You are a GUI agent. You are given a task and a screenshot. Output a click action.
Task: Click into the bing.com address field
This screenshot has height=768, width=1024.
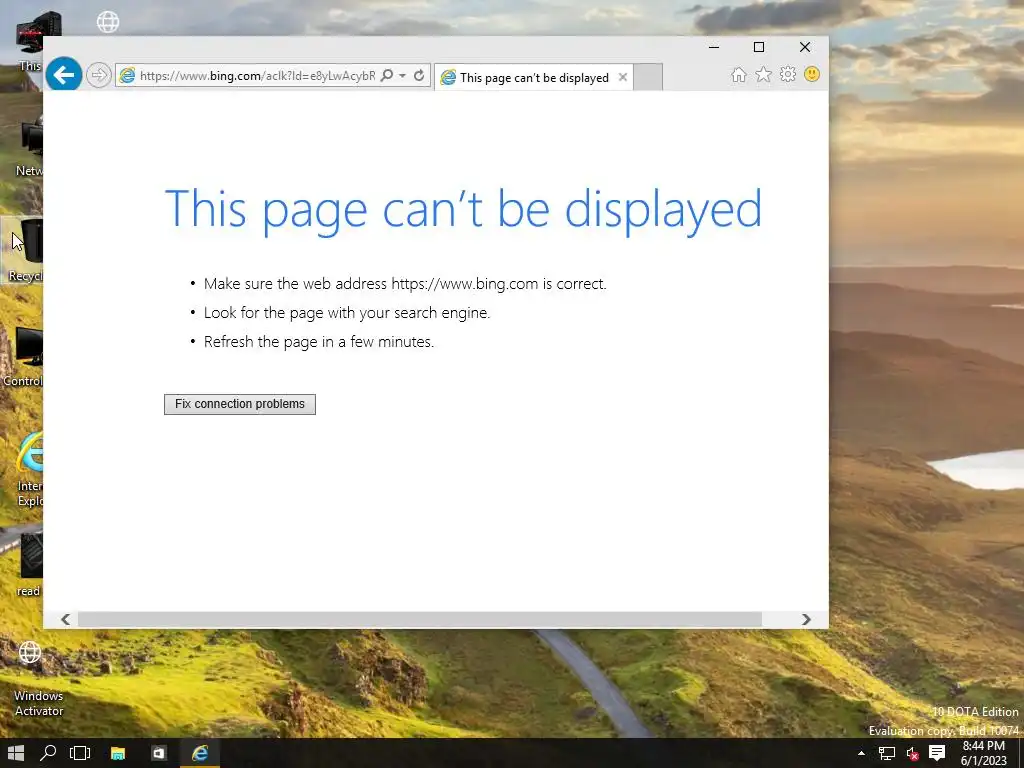[257, 76]
